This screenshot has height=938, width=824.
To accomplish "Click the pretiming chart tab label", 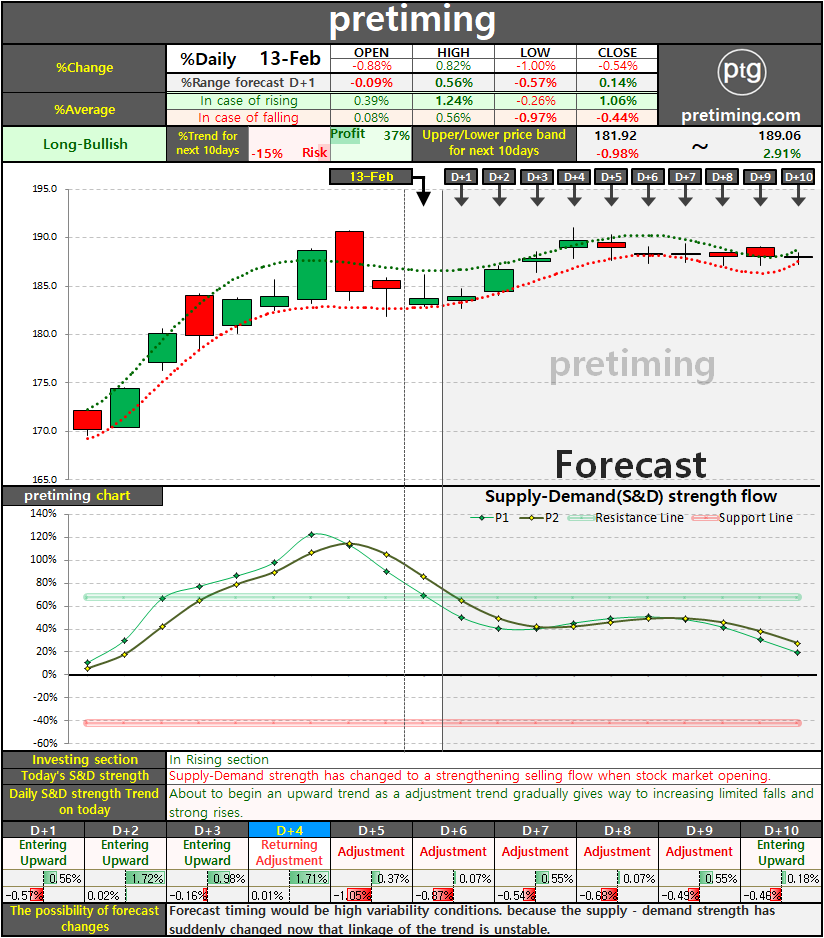I will click(x=82, y=496).
